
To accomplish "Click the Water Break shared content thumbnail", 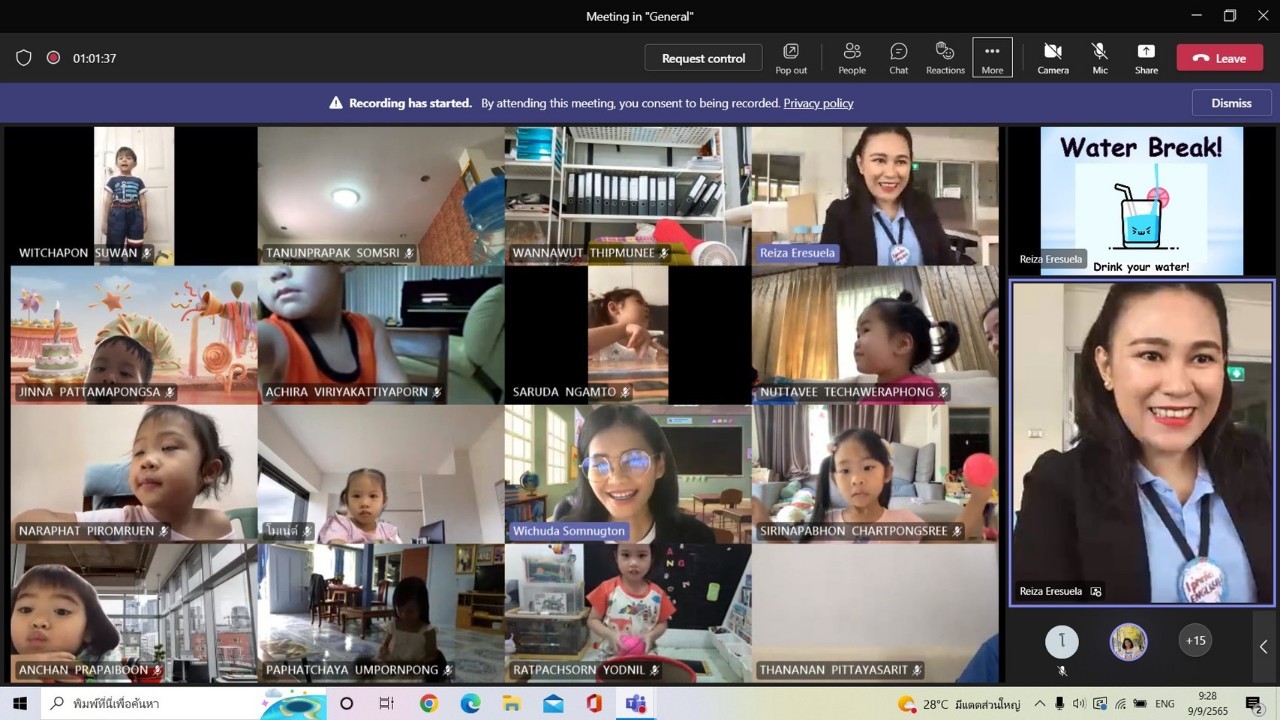I will tap(1142, 200).
